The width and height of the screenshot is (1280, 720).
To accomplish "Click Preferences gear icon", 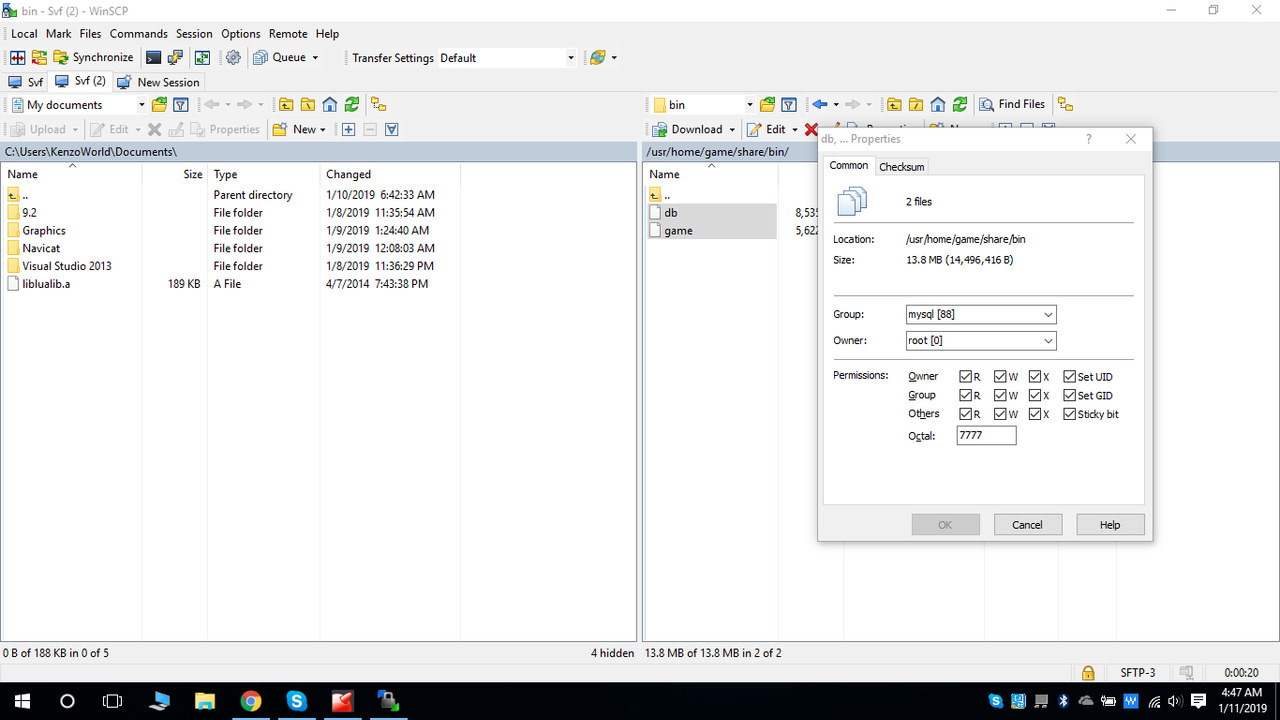I will point(233,58).
